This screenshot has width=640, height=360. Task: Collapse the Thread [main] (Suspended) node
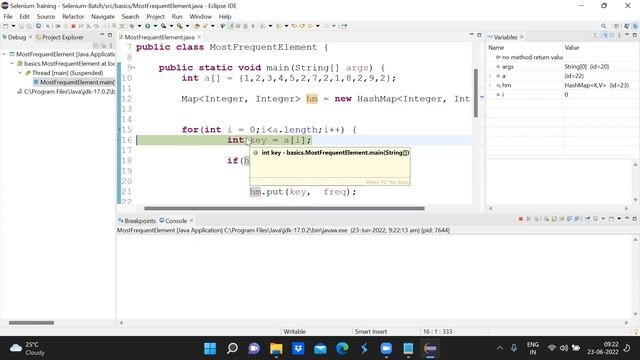click(x=20, y=73)
